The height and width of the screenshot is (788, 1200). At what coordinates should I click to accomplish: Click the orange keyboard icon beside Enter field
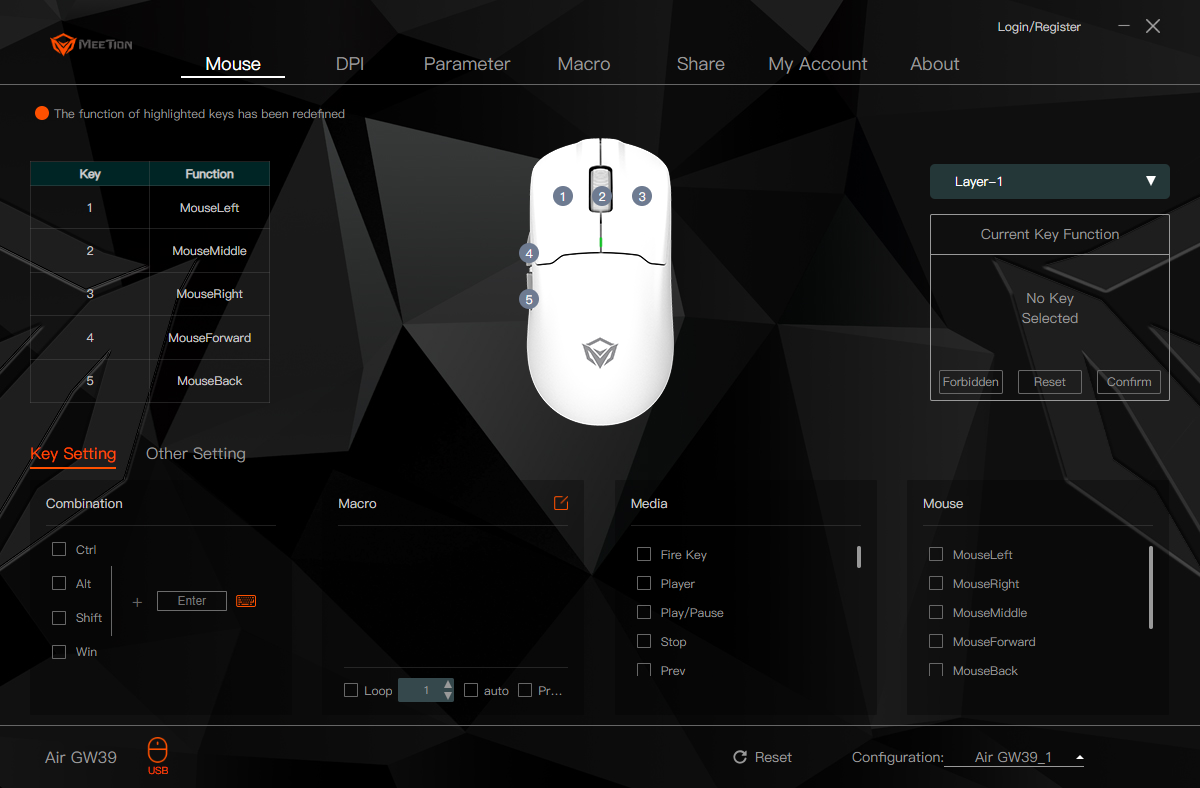pyautogui.click(x=245, y=600)
